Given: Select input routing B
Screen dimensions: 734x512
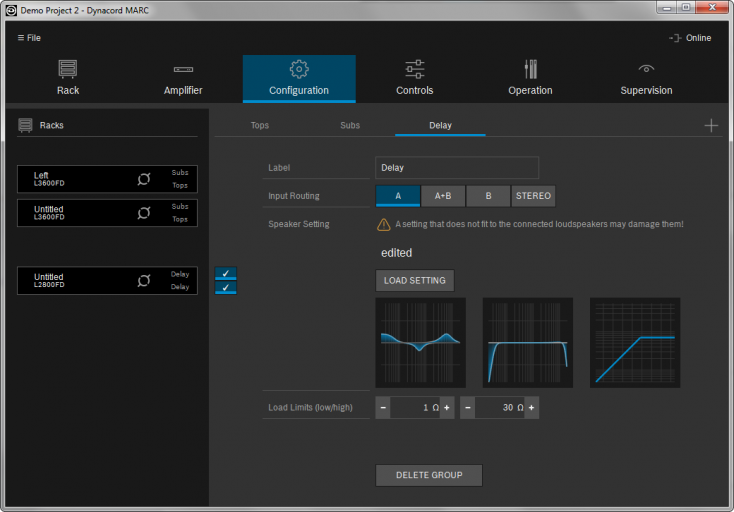Looking at the screenshot, I should 488,196.
